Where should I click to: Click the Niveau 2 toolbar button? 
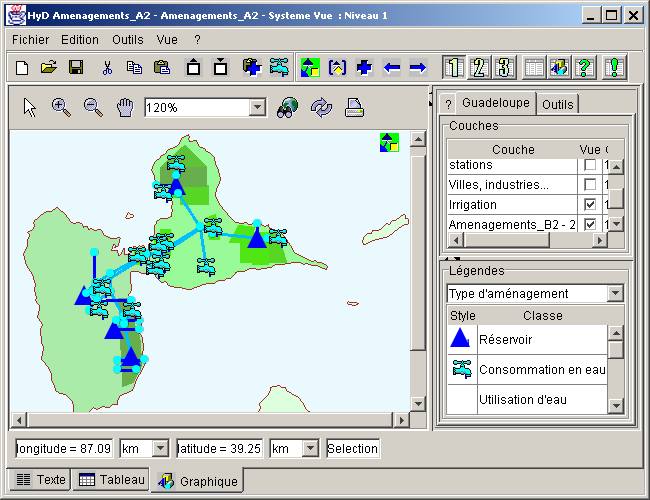pos(478,67)
